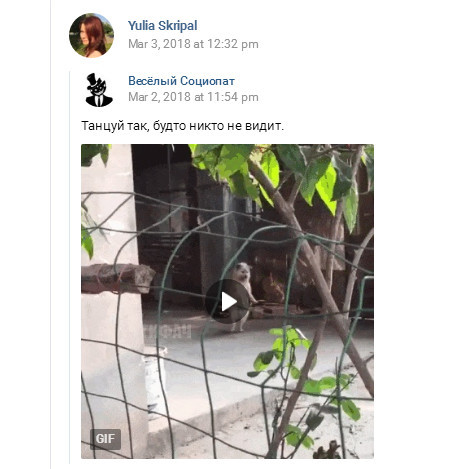Viewport: 469px width, 469px height.
Task: Open original post dated Mar 2, 2018 at 11:54 pm
Action: click(193, 97)
